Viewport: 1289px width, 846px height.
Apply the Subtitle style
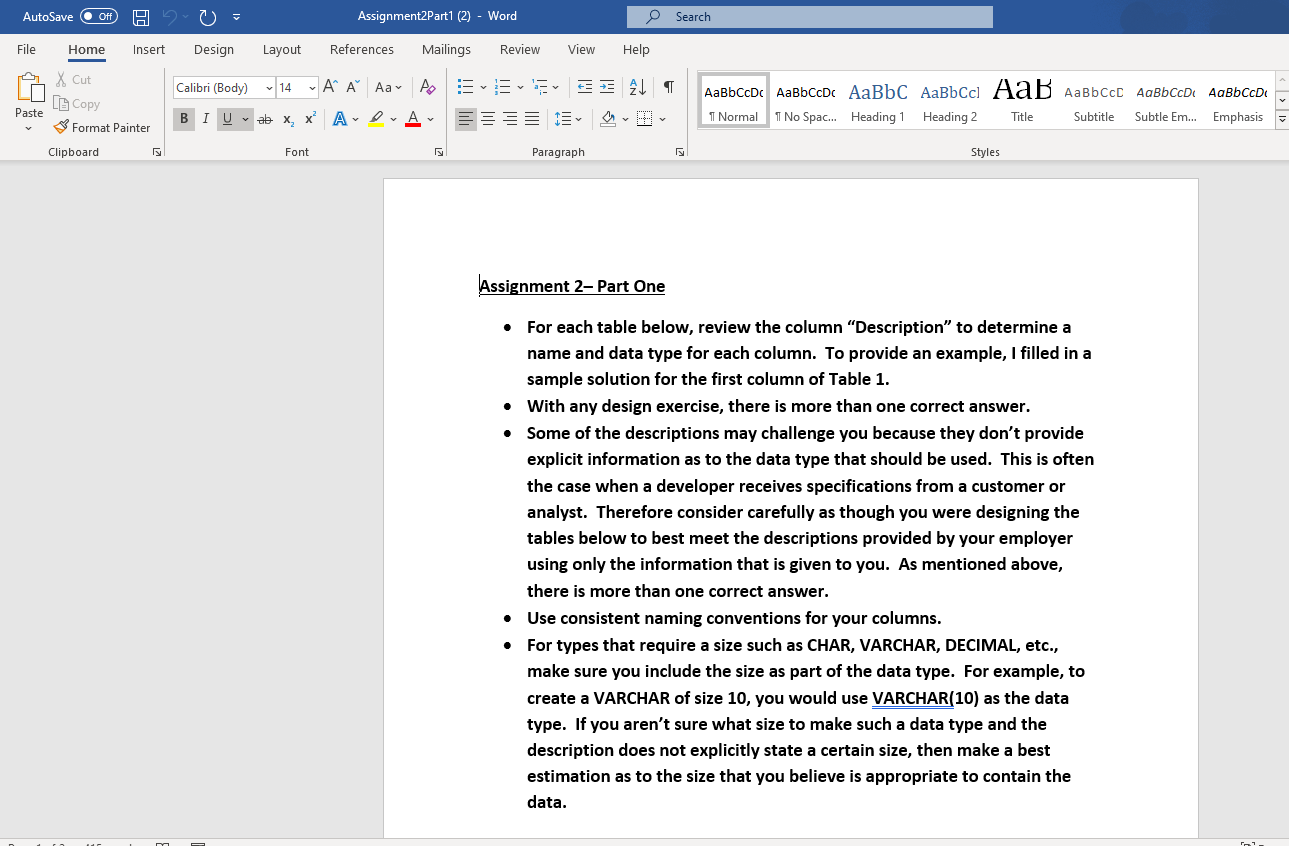[1094, 100]
